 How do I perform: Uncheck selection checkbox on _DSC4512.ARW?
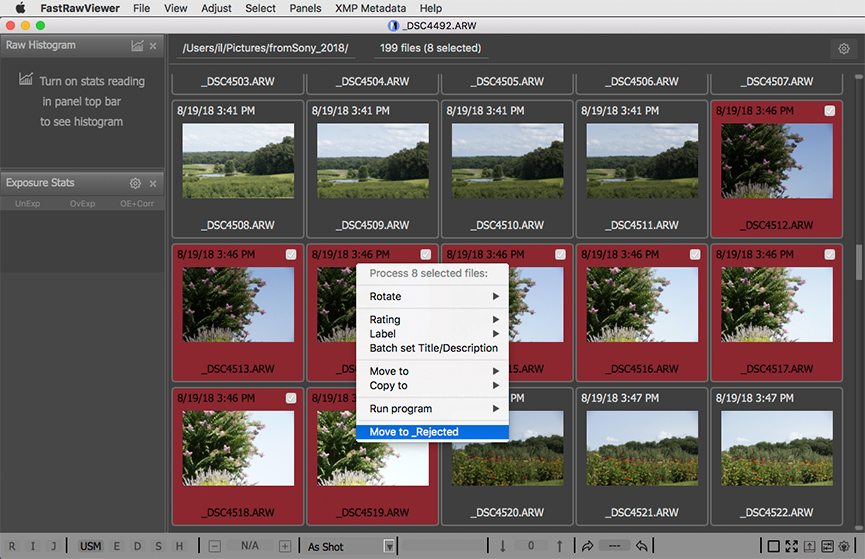[x=830, y=112]
